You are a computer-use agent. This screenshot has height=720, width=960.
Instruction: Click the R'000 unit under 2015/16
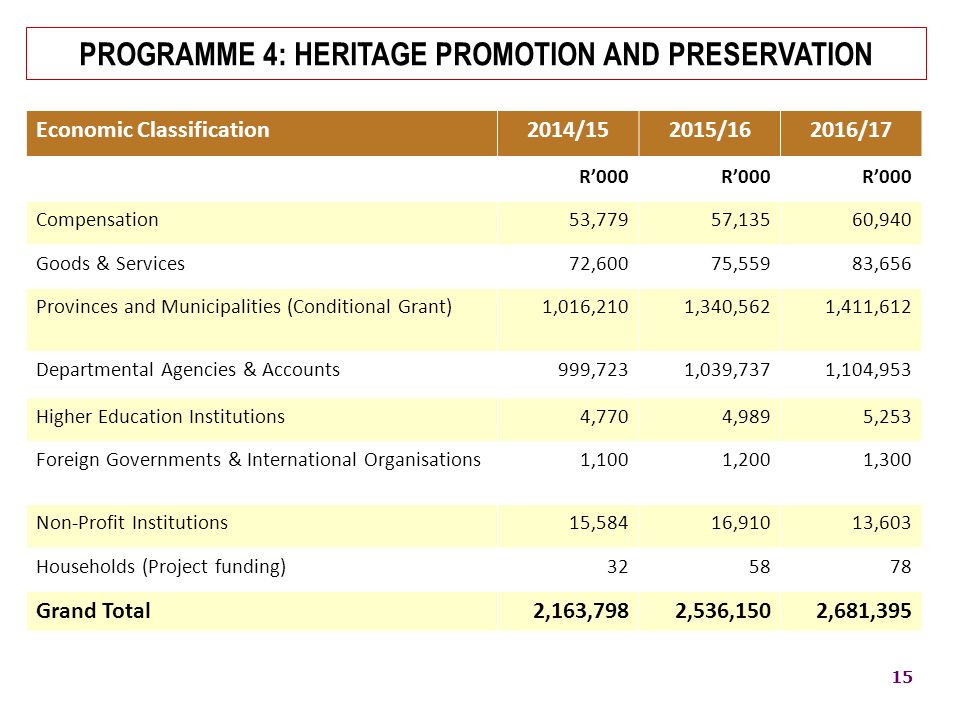click(x=746, y=177)
